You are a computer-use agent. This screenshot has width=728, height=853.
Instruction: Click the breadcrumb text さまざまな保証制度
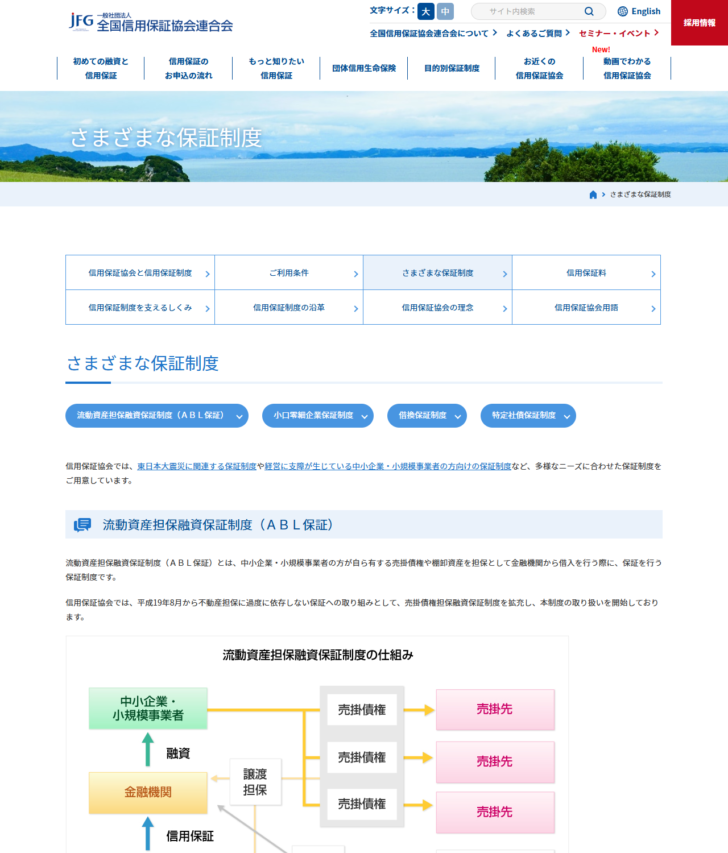[x=640, y=195]
